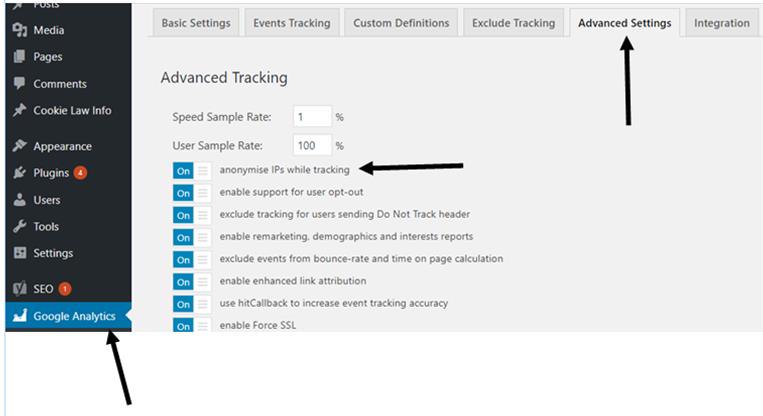This screenshot has height=416, width=763.
Task: Click the Users person icon
Action: click(20, 199)
